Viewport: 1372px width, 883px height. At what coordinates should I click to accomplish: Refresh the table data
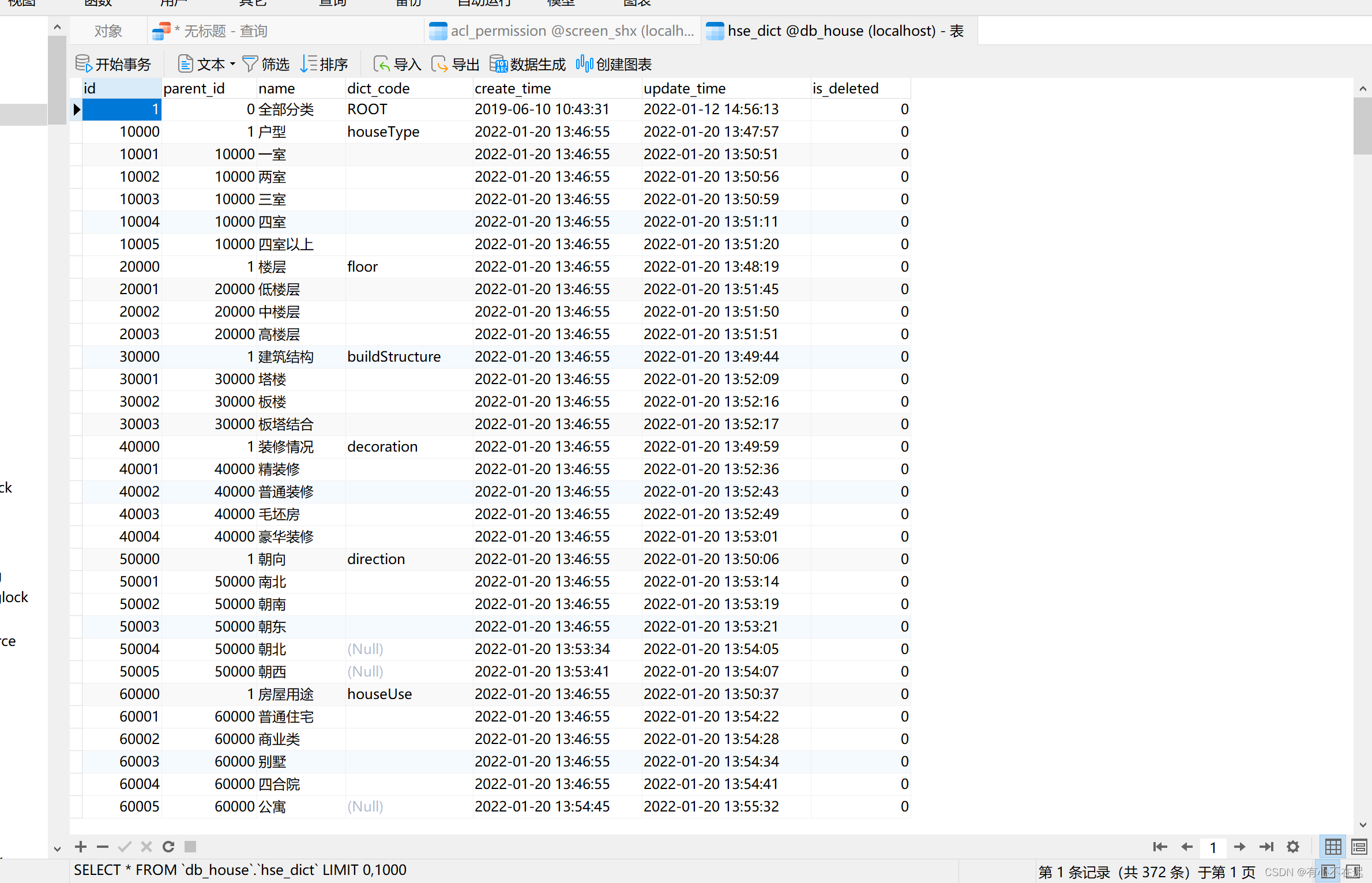(168, 846)
